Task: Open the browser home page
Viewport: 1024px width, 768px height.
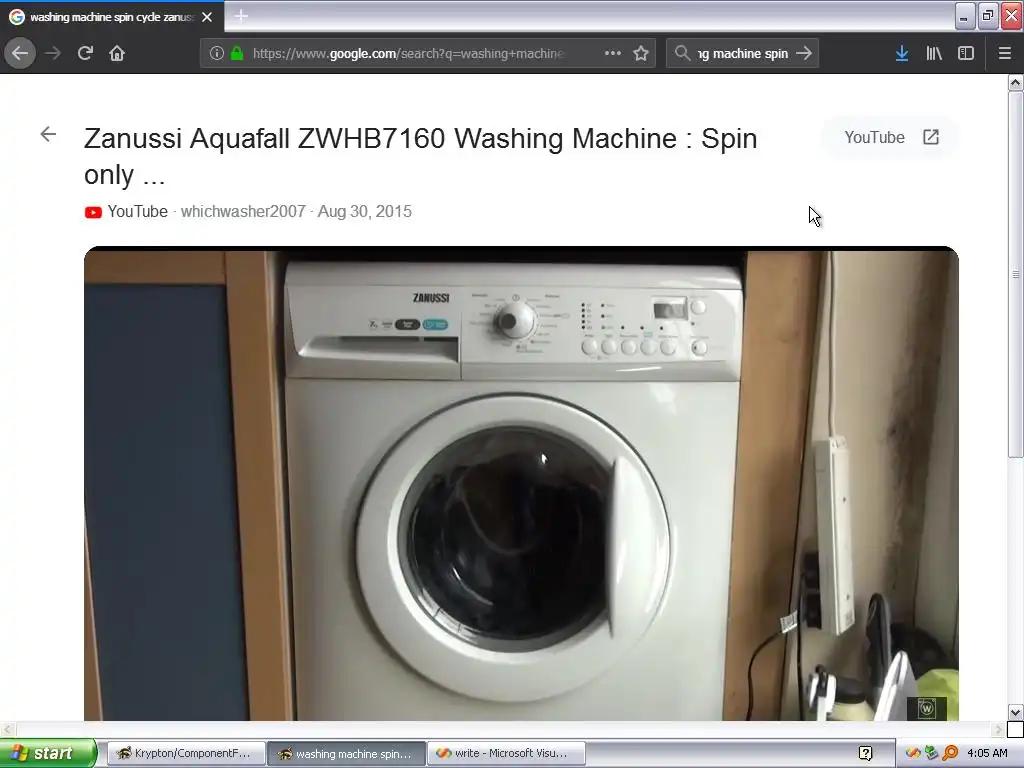Action: tap(117, 53)
